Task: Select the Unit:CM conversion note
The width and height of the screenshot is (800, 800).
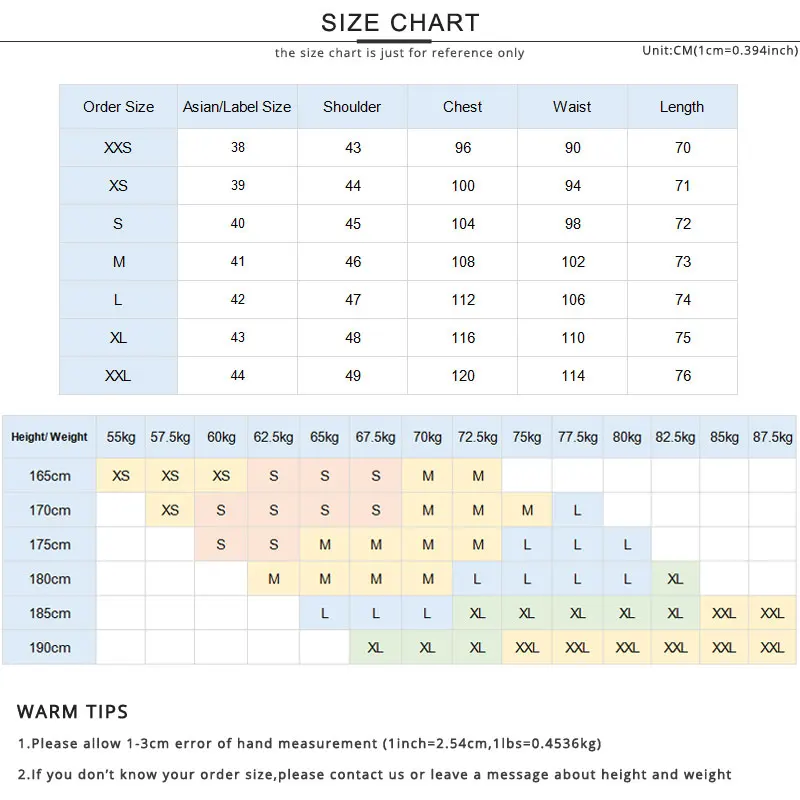Action: click(720, 50)
